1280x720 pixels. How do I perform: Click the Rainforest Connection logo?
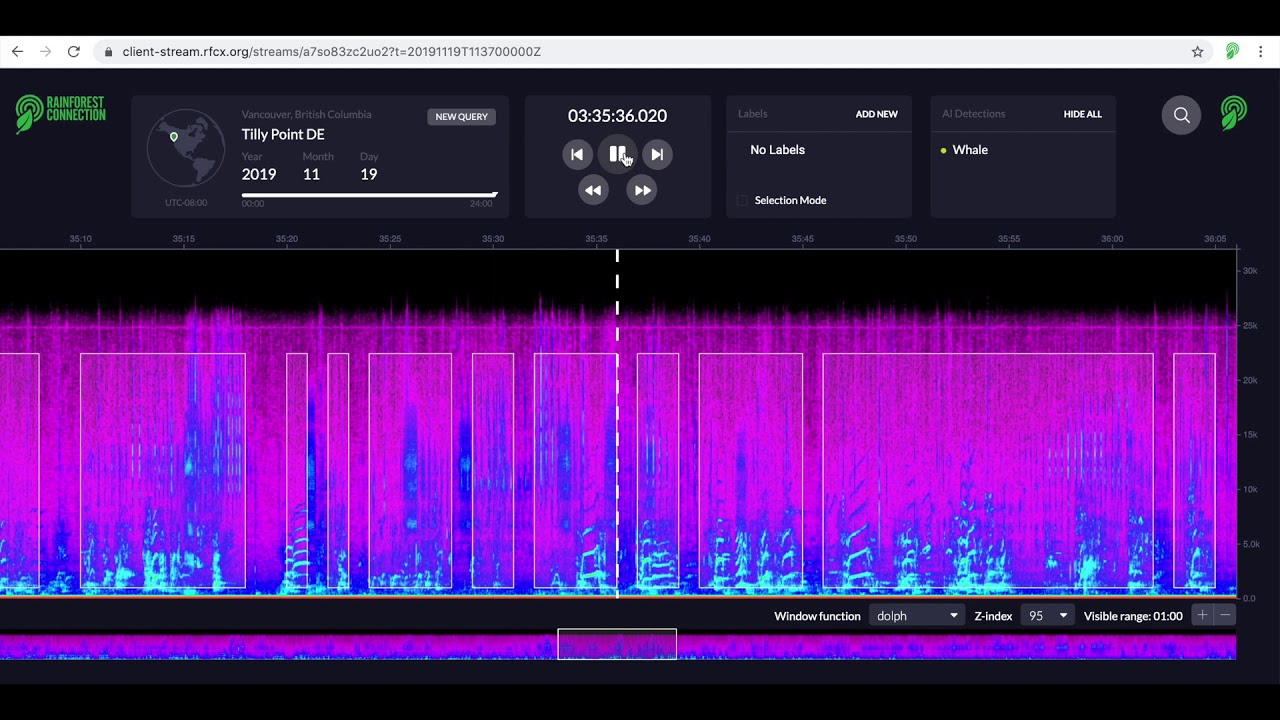61,114
